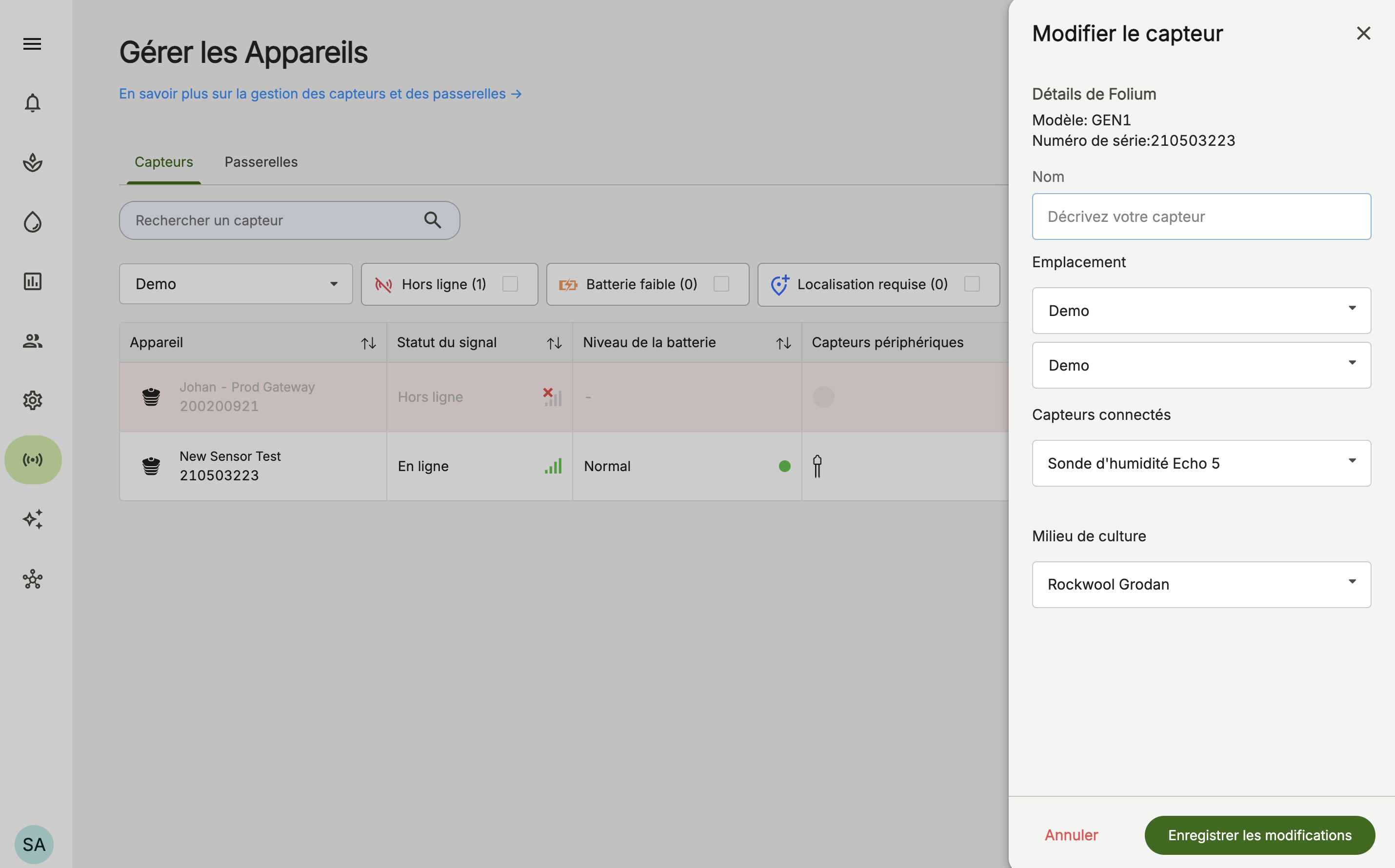This screenshot has height=868, width=1395.
Task: Toggle the Localisation requise (0) checkbox
Action: [x=972, y=284]
